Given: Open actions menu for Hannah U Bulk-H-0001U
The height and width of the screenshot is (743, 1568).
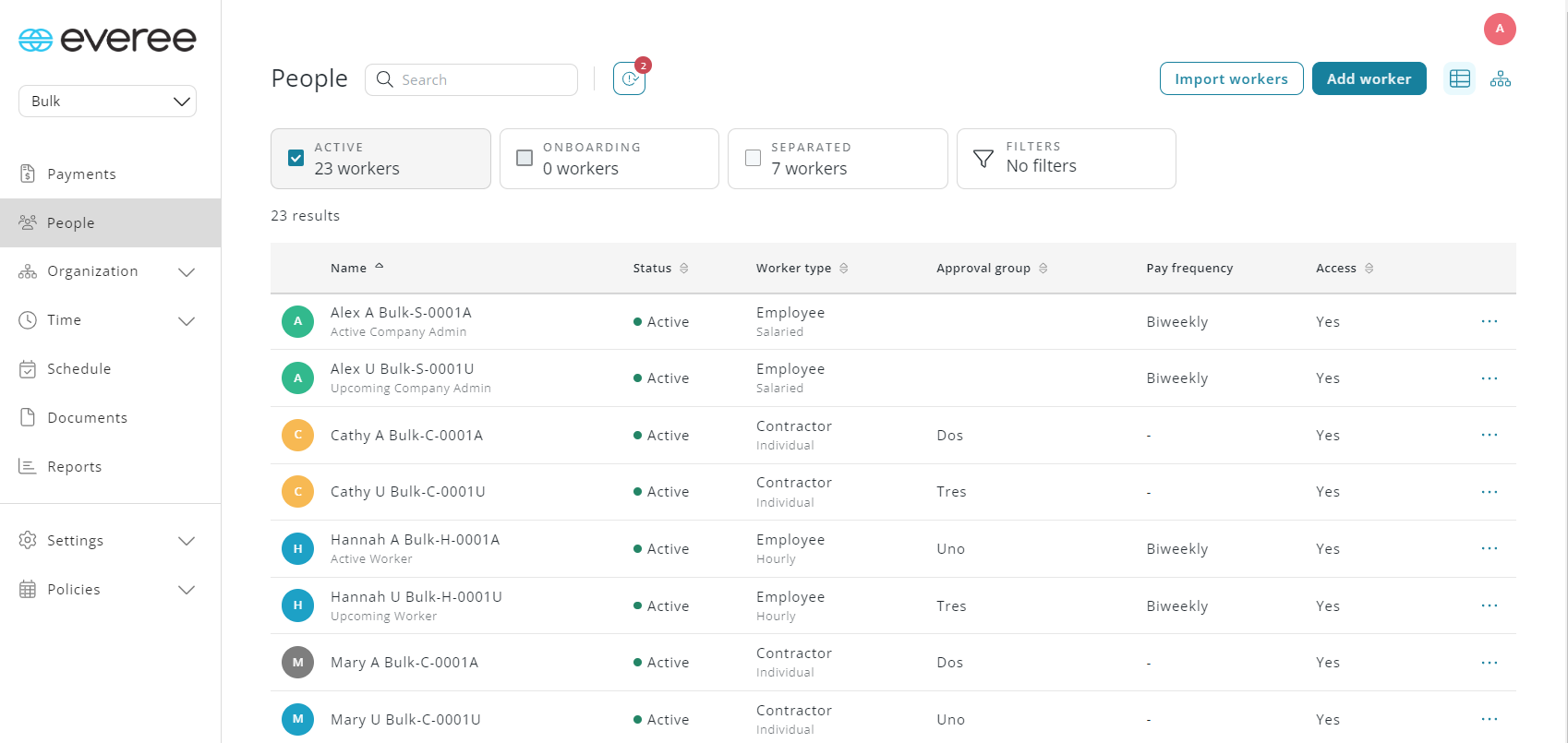Looking at the screenshot, I should 1490,605.
